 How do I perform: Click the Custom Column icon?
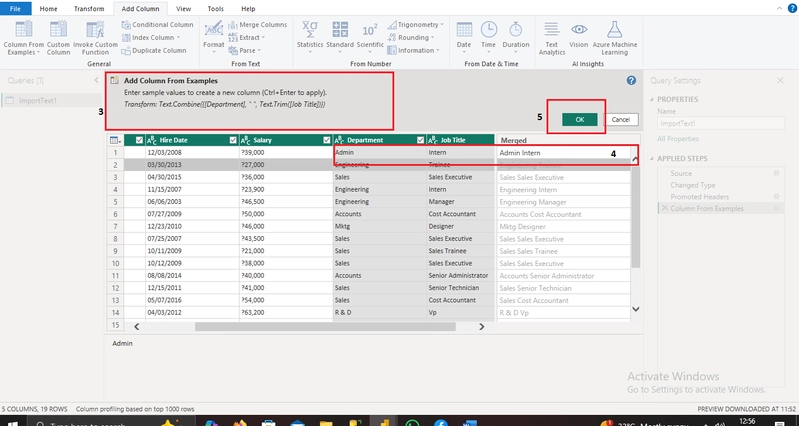click(x=58, y=30)
